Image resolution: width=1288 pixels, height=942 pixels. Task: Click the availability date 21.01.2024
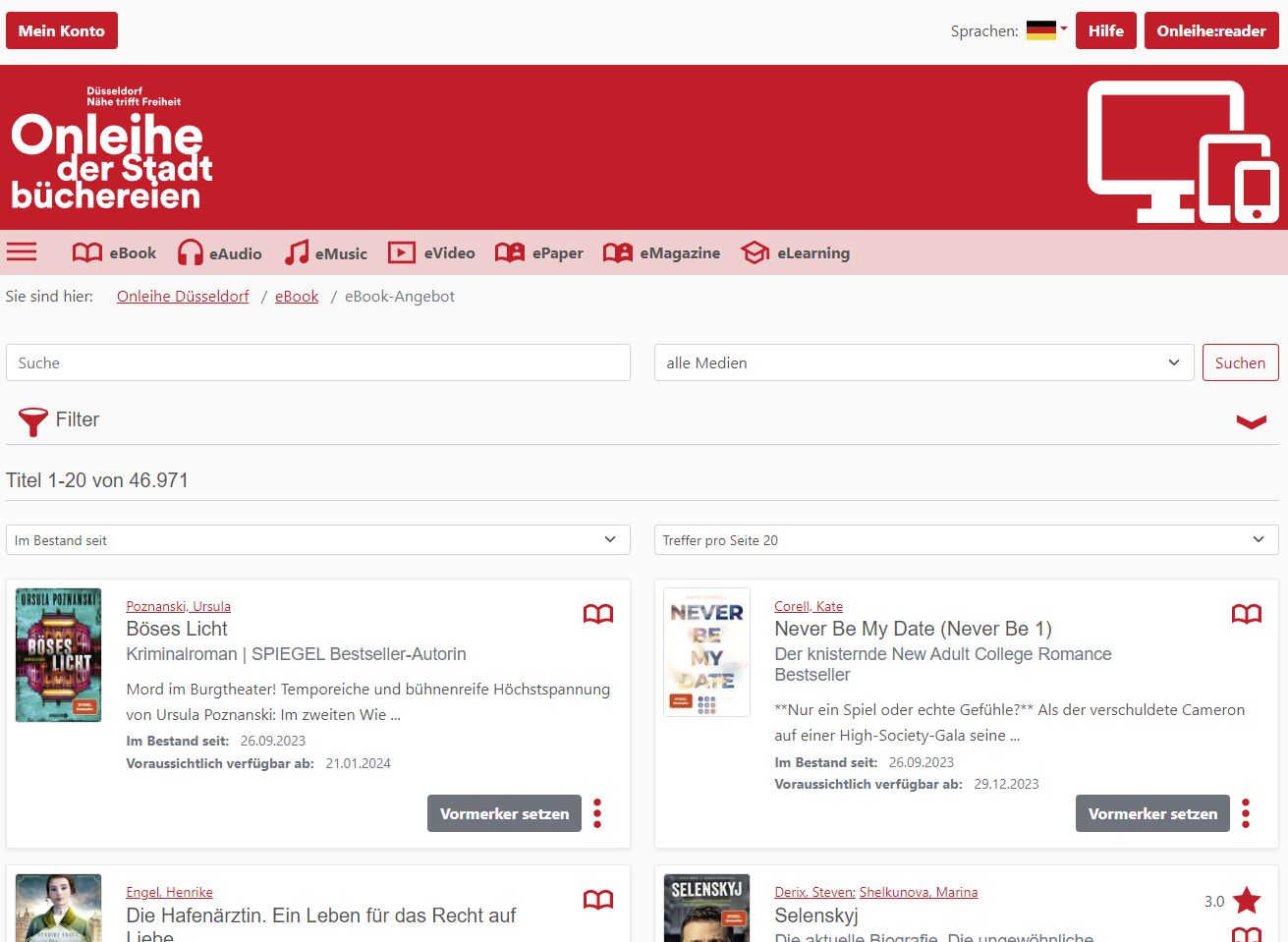click(x=359, y=763)
